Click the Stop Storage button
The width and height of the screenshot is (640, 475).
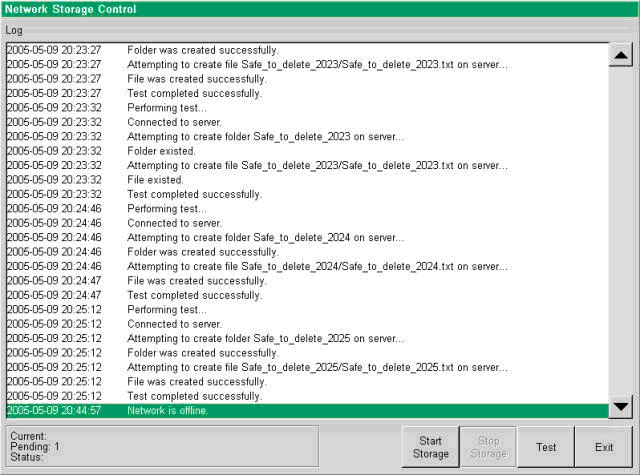point(488,448)
